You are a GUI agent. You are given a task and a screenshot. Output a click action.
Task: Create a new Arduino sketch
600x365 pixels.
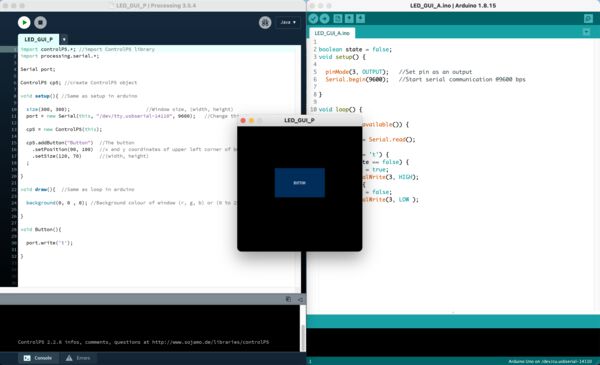[x=338, y=18]
